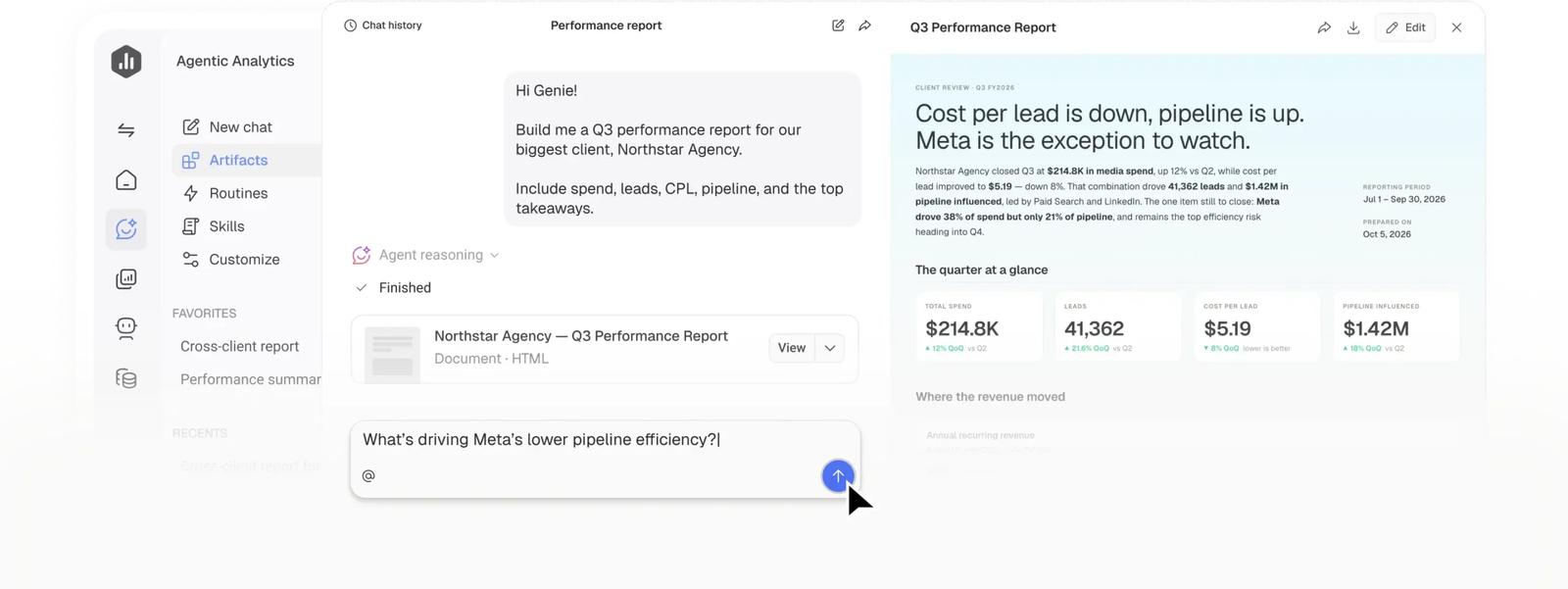1568x589 pixels.
Task: Open the Home icon in left rail
Action: pos(125,180)
